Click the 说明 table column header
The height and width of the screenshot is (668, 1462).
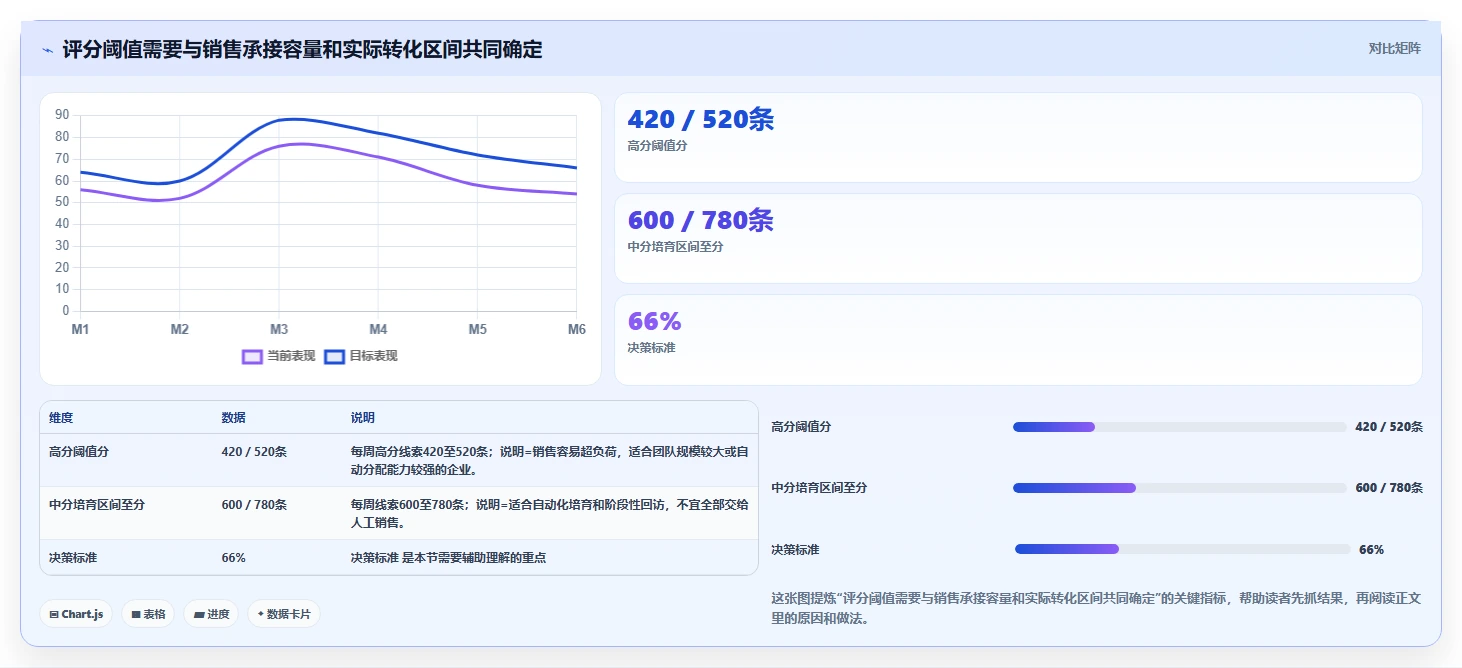[x=362, y=418]
